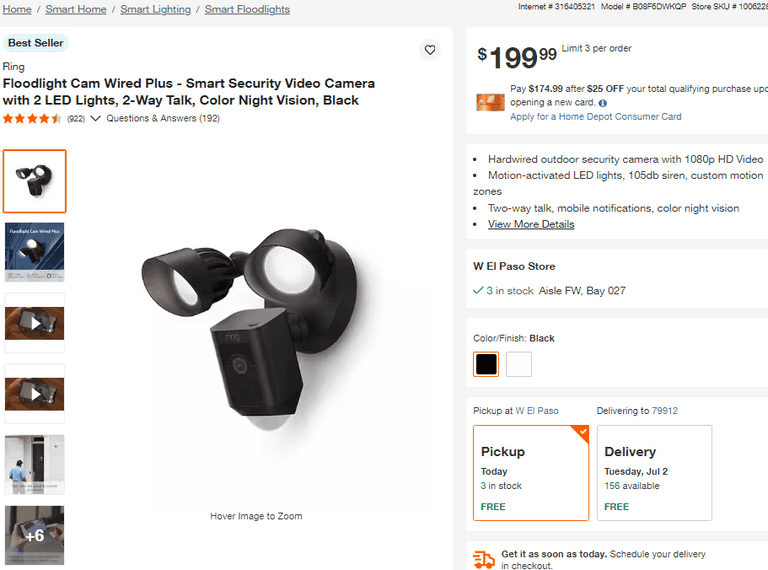Open Questions & Answers (192) link
The image size is (768, 570).
(163, 118)
